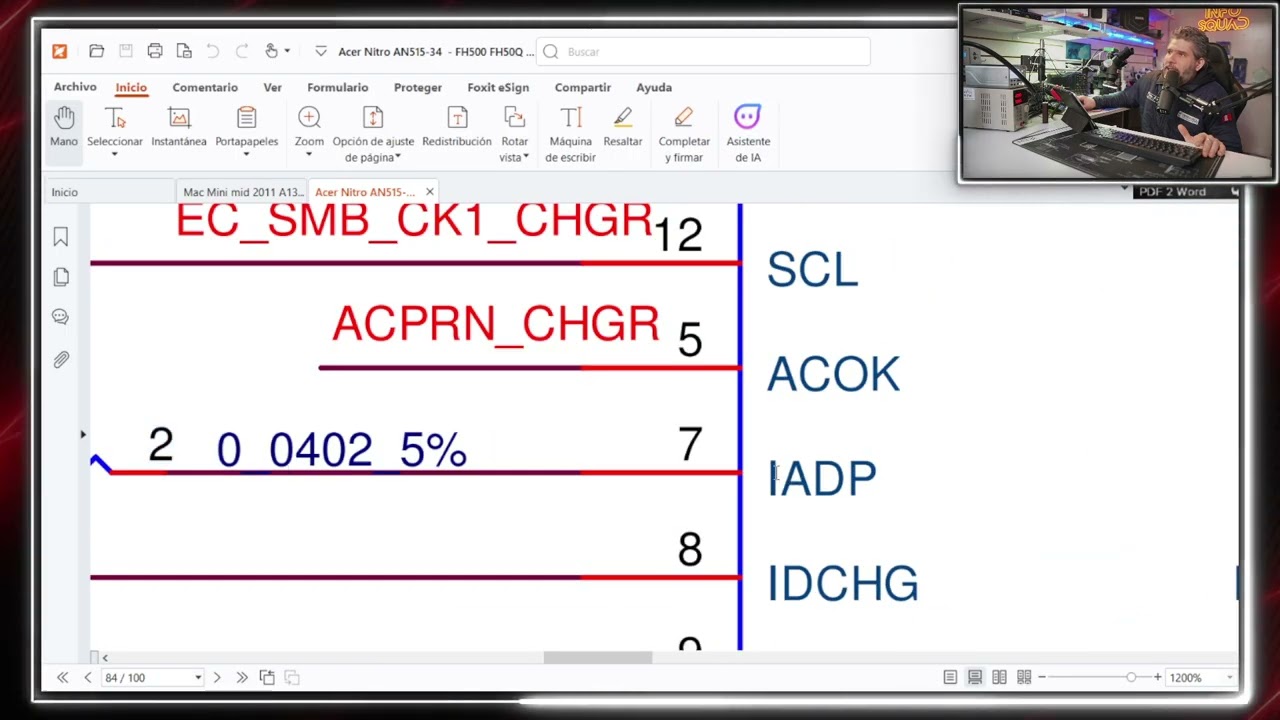1280x720 pixels.
Task: Undo the last action
Action: click(213, 51)
